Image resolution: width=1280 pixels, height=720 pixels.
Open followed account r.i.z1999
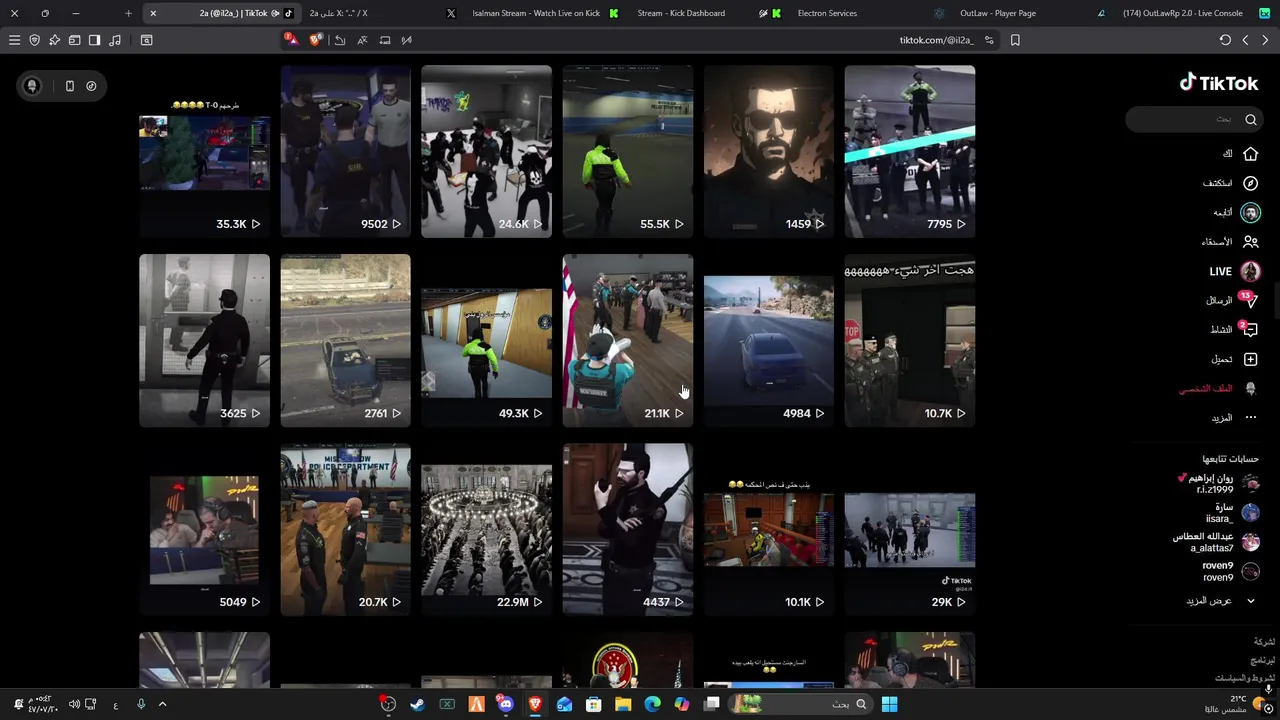point(1218,484)
